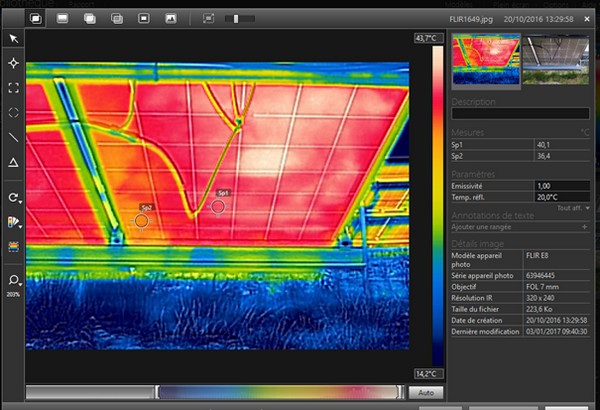Click Ajouter une rangée link

coord(481,227)
